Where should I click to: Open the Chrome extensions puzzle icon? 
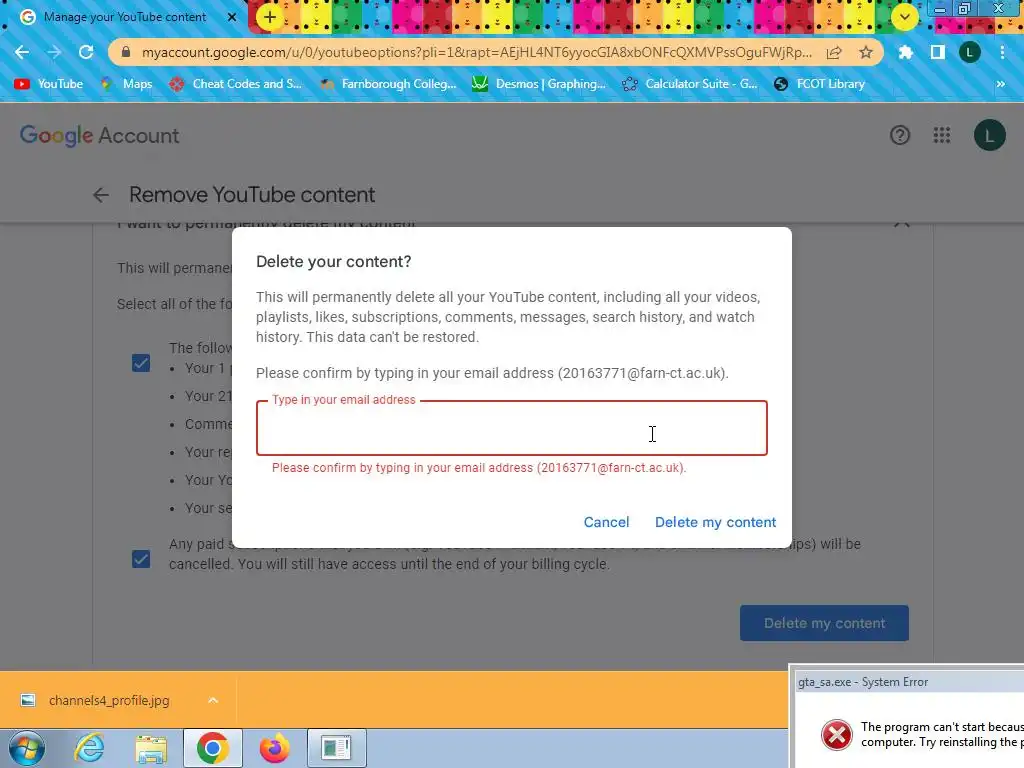[905, 52]
